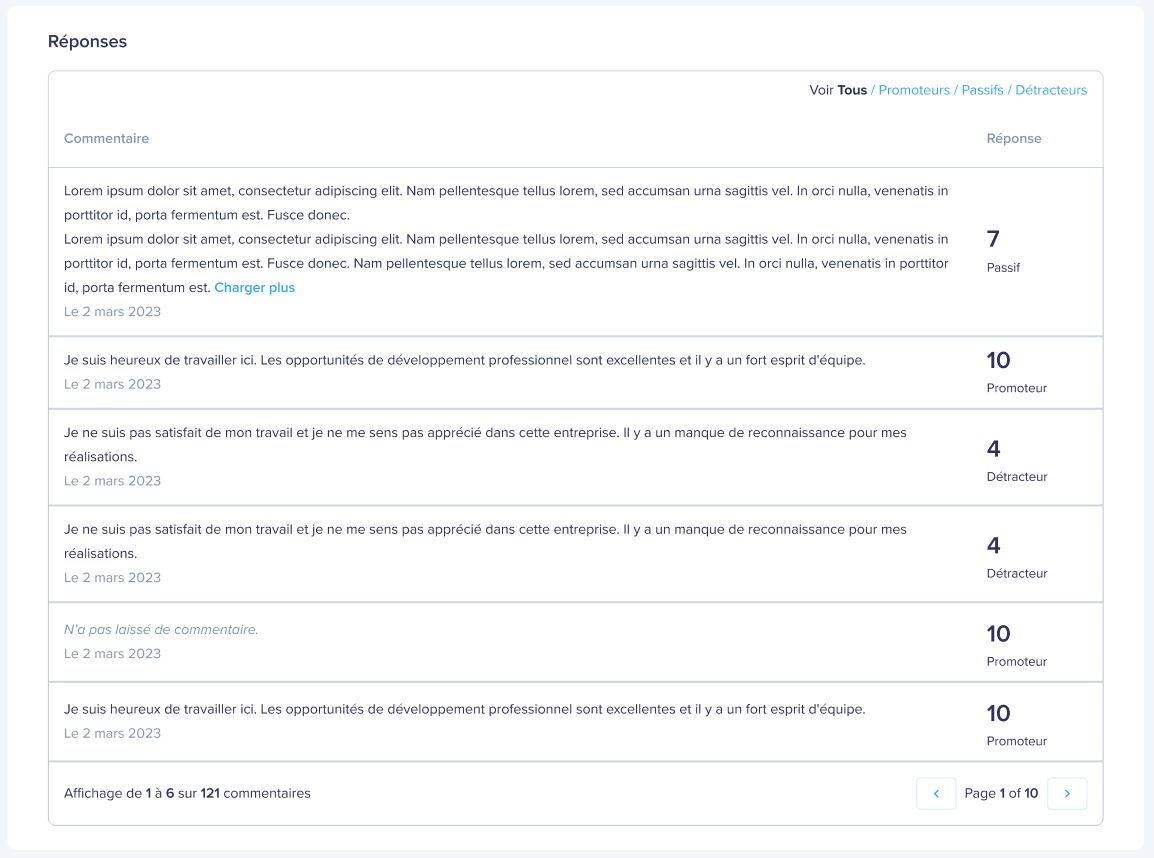The height and width of the screenshot is (858, 1154).
Task: Select the Lorem ipsum comment text
Action: (506, 239)
